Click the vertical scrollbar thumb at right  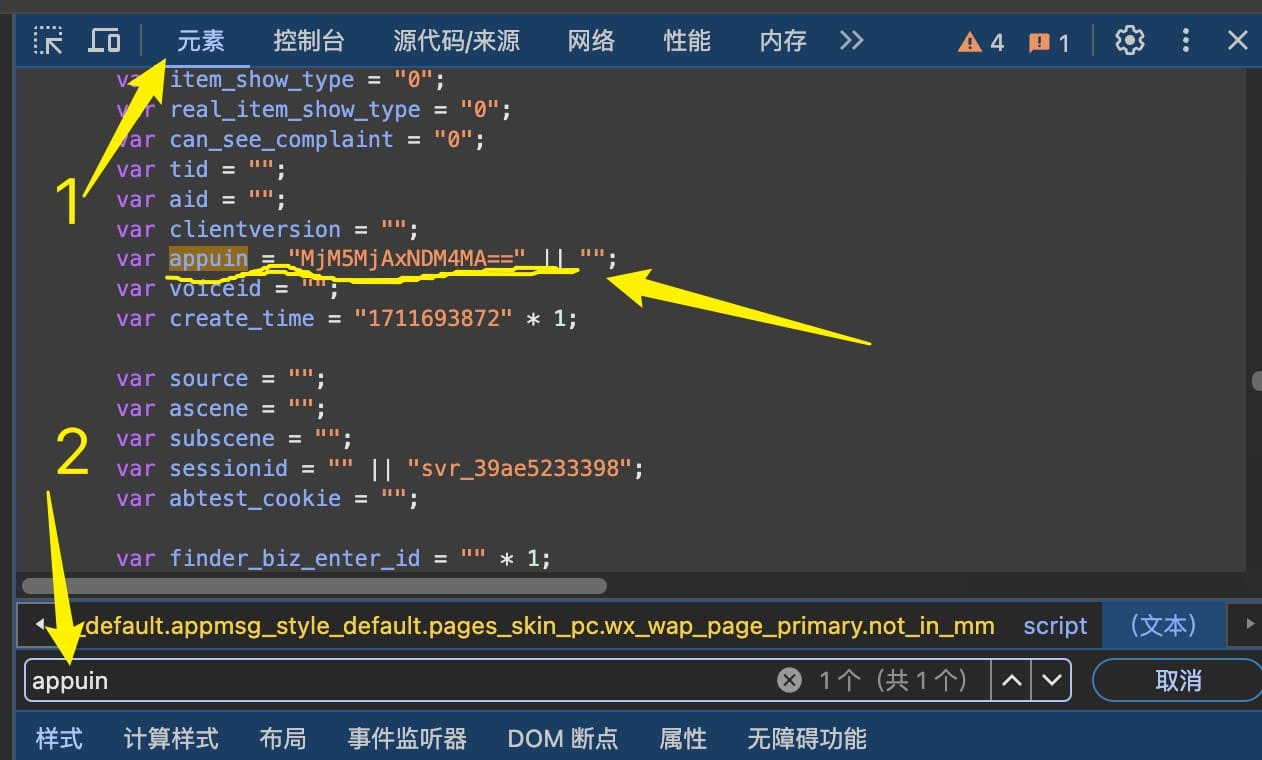pos(1256,380)
